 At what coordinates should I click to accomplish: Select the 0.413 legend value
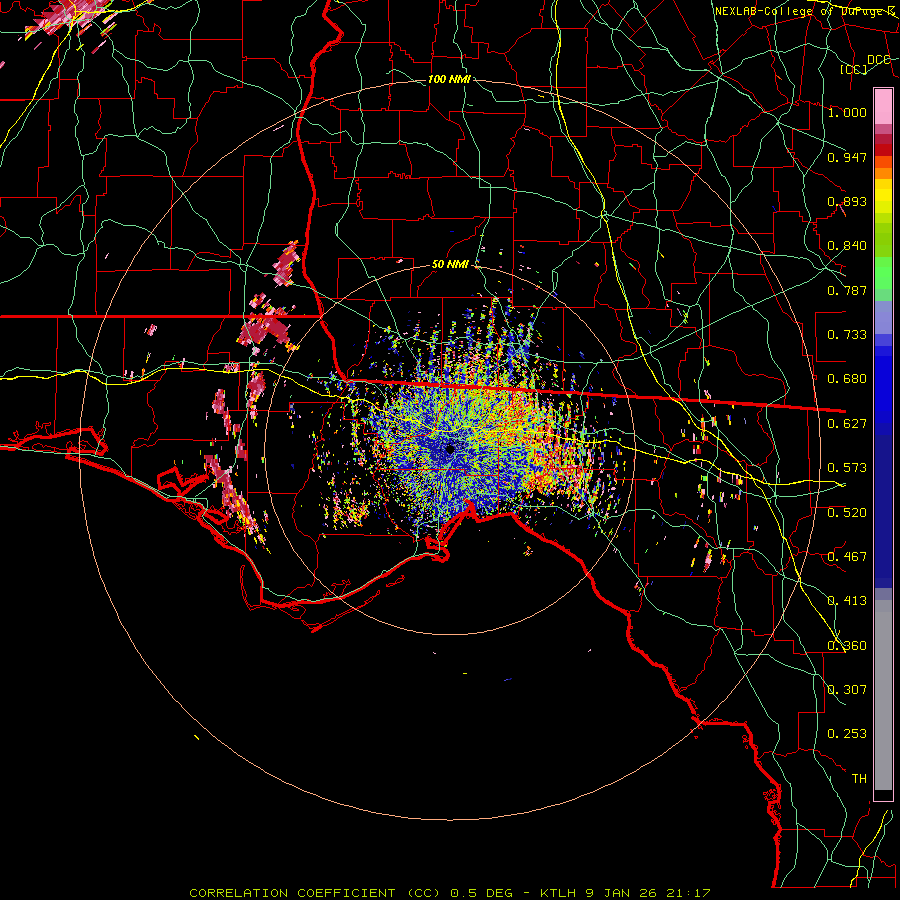coord(847,601)
